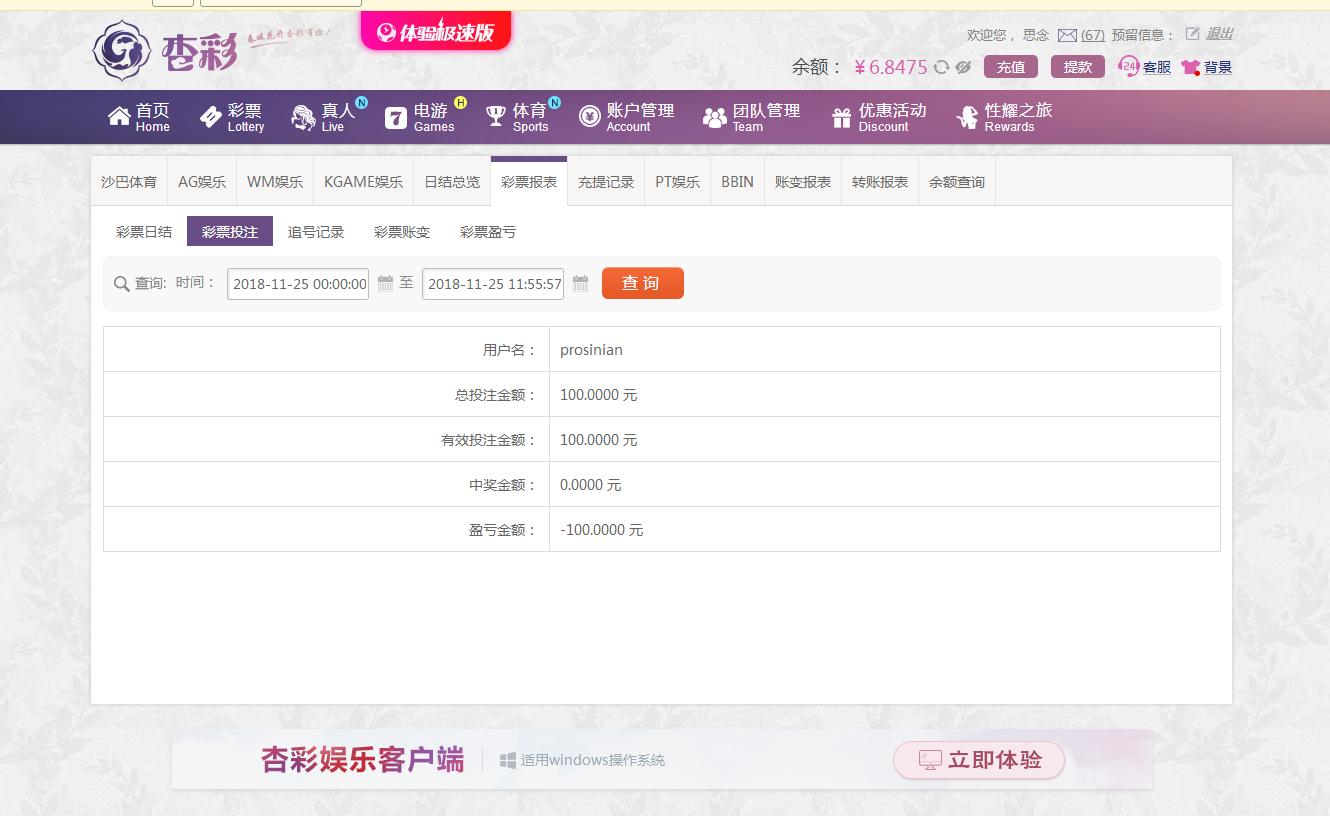Click the background theme shirt icon
Screen dimensions: 1330x816
(1190, 67)
